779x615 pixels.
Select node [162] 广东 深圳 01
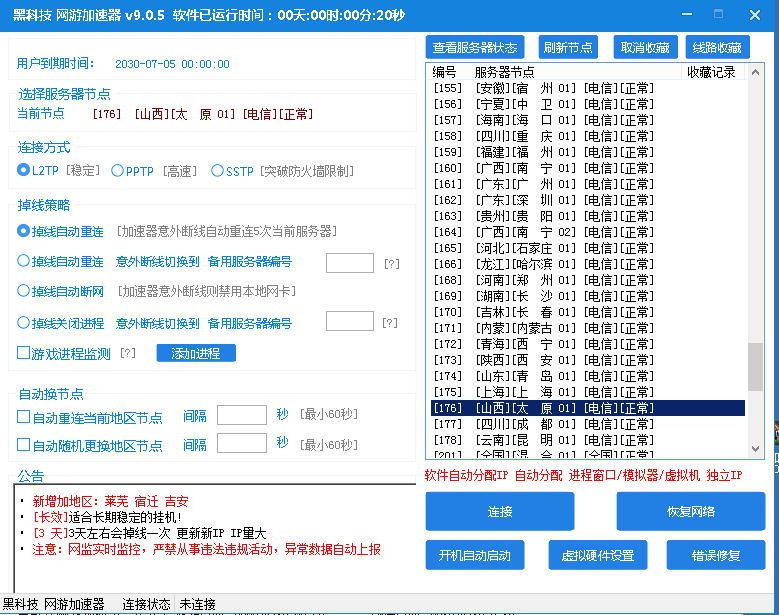[x=588, y=200]
